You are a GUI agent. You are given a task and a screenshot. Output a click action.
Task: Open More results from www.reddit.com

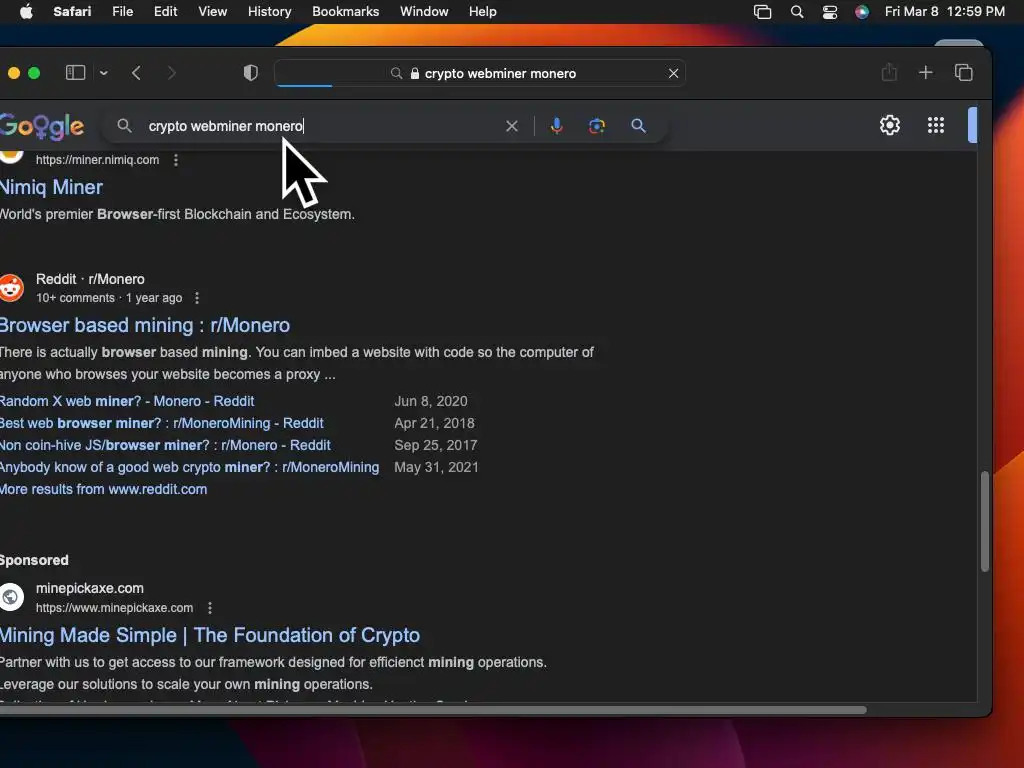click(103, 489)
